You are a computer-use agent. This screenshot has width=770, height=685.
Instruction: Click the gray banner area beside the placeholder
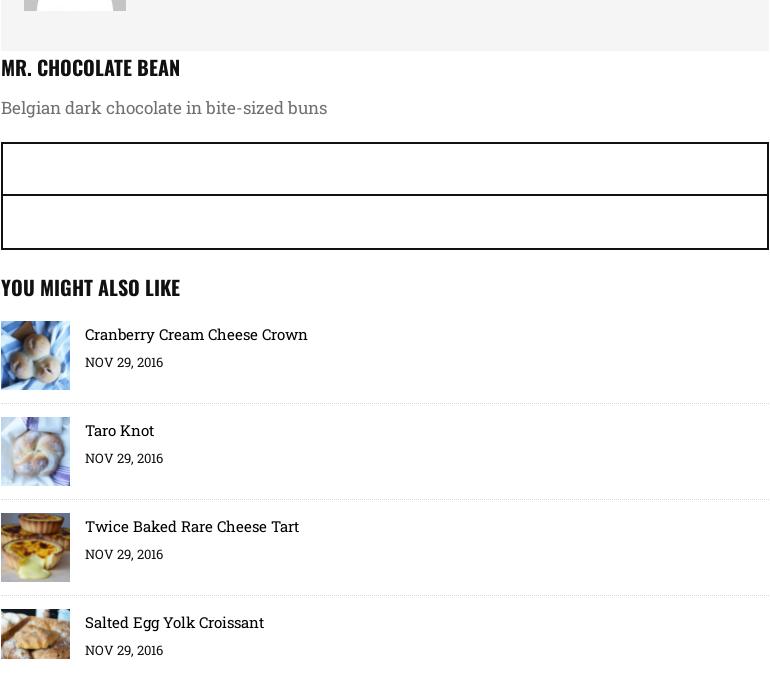[x=450, y=25]
